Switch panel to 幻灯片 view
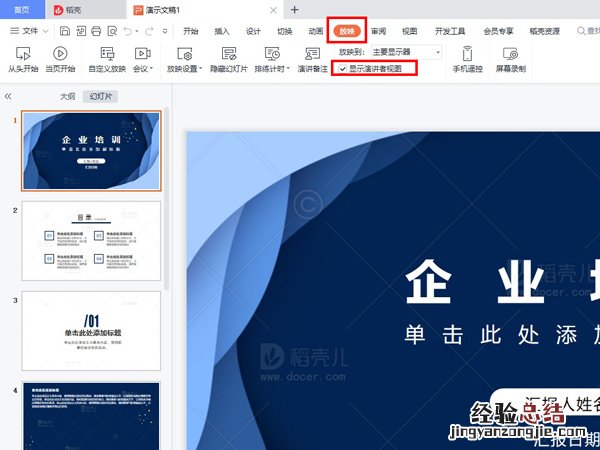Image resolution: width=600 pixels, height=450 pixels. click(100, 96)
